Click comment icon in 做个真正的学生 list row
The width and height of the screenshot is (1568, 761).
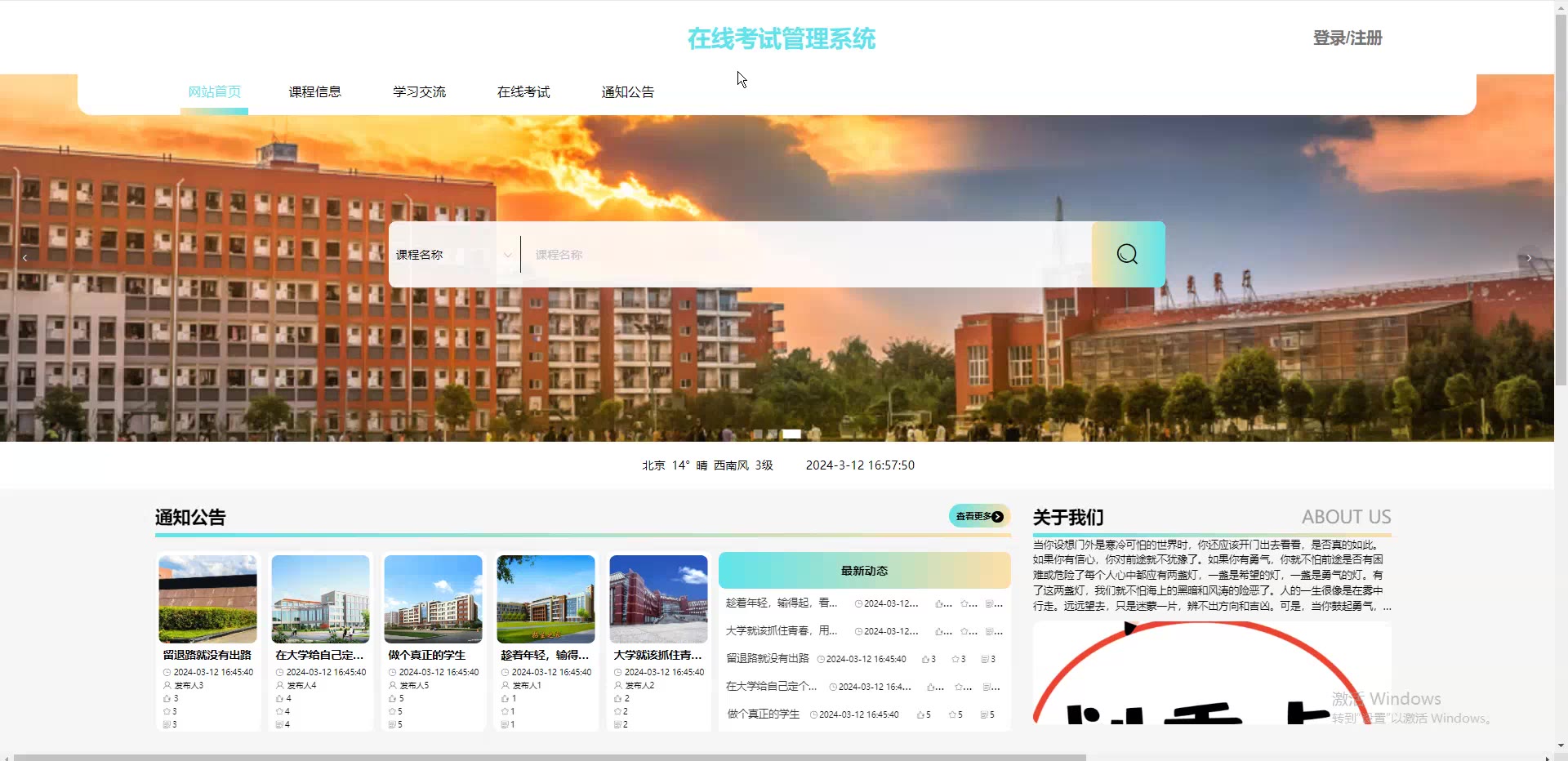pyautogui.click(x=982, y=714)
